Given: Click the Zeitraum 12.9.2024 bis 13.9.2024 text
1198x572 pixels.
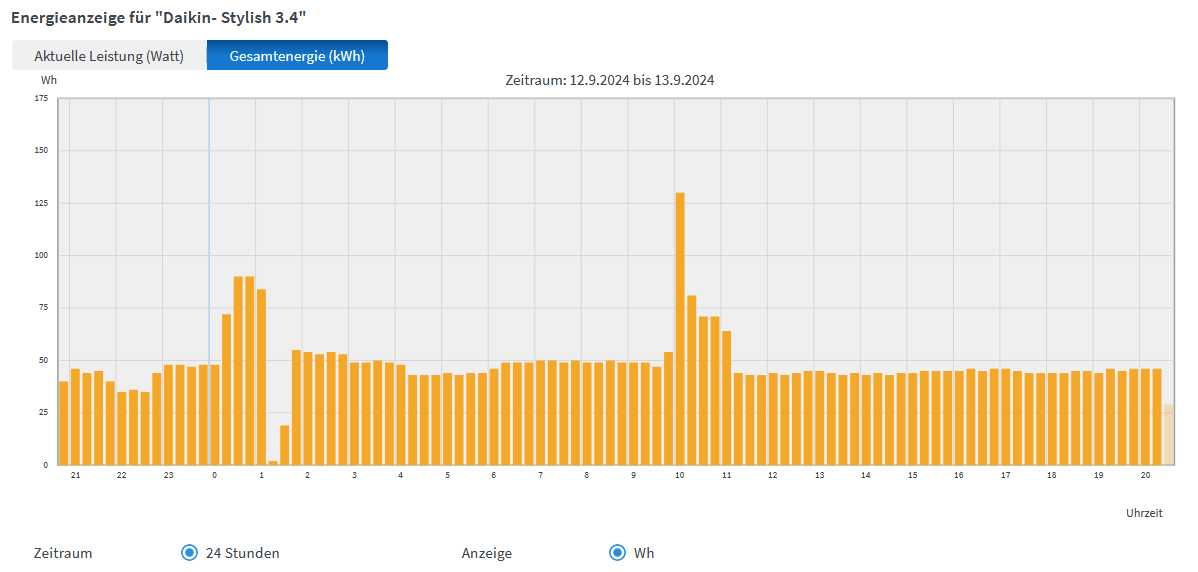Looking at the screenshot, I should click(x=609, y=80).
